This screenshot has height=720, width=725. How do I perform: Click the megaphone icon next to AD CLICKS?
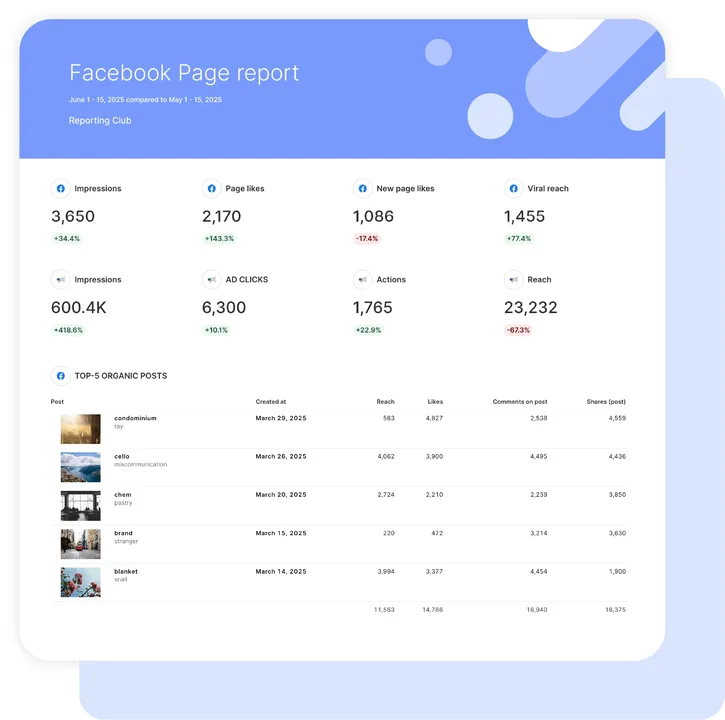click(x=212, y=280)
